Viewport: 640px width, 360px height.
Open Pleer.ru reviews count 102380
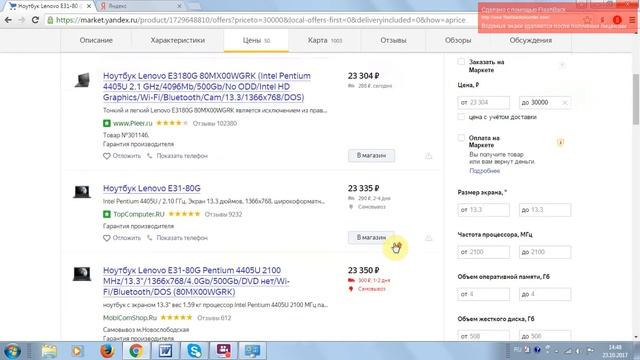coord(215,123)
